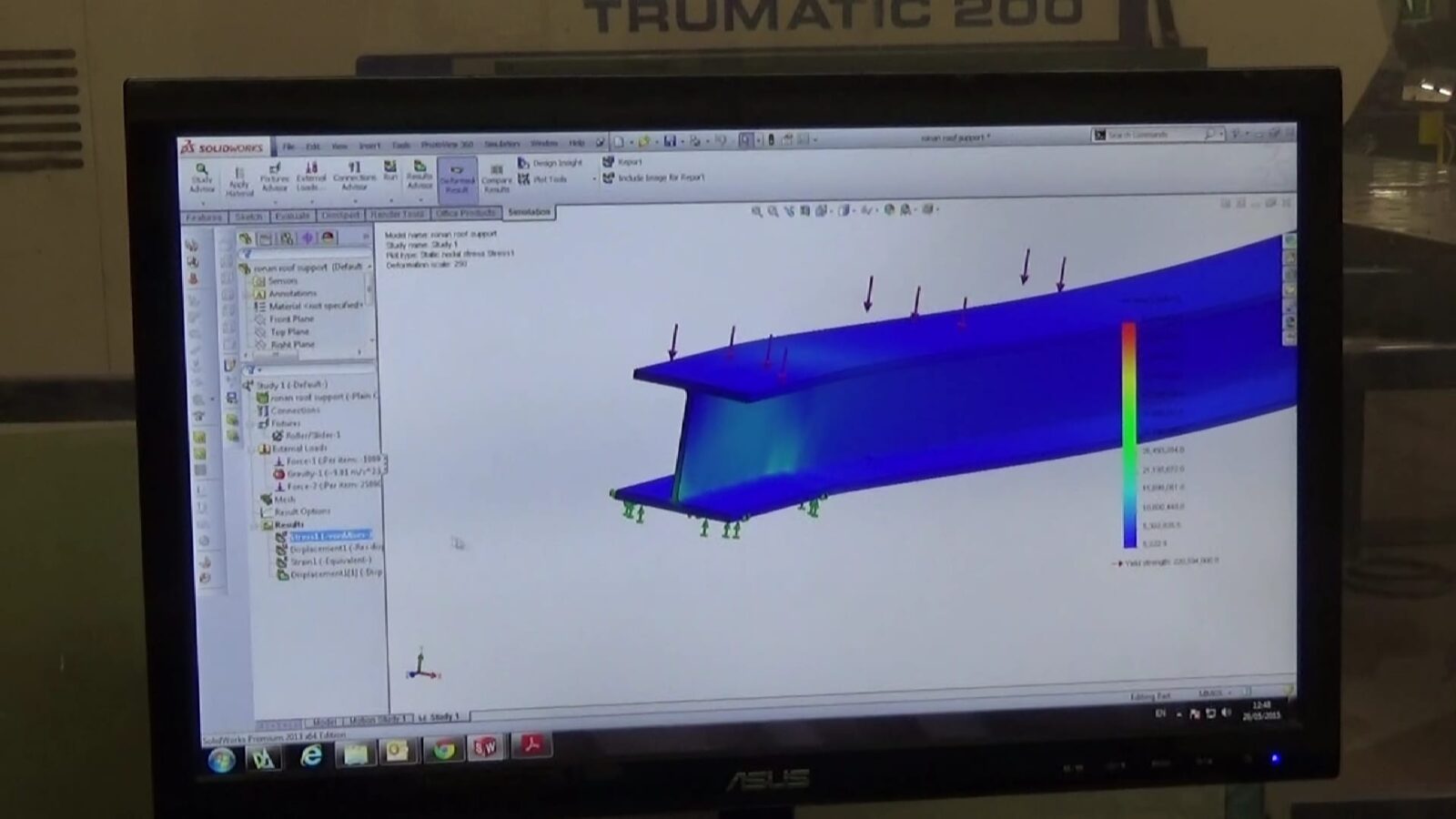Select Annotations in the feature tree
This screenshot has width=1456, height=819.
[286, 294]
